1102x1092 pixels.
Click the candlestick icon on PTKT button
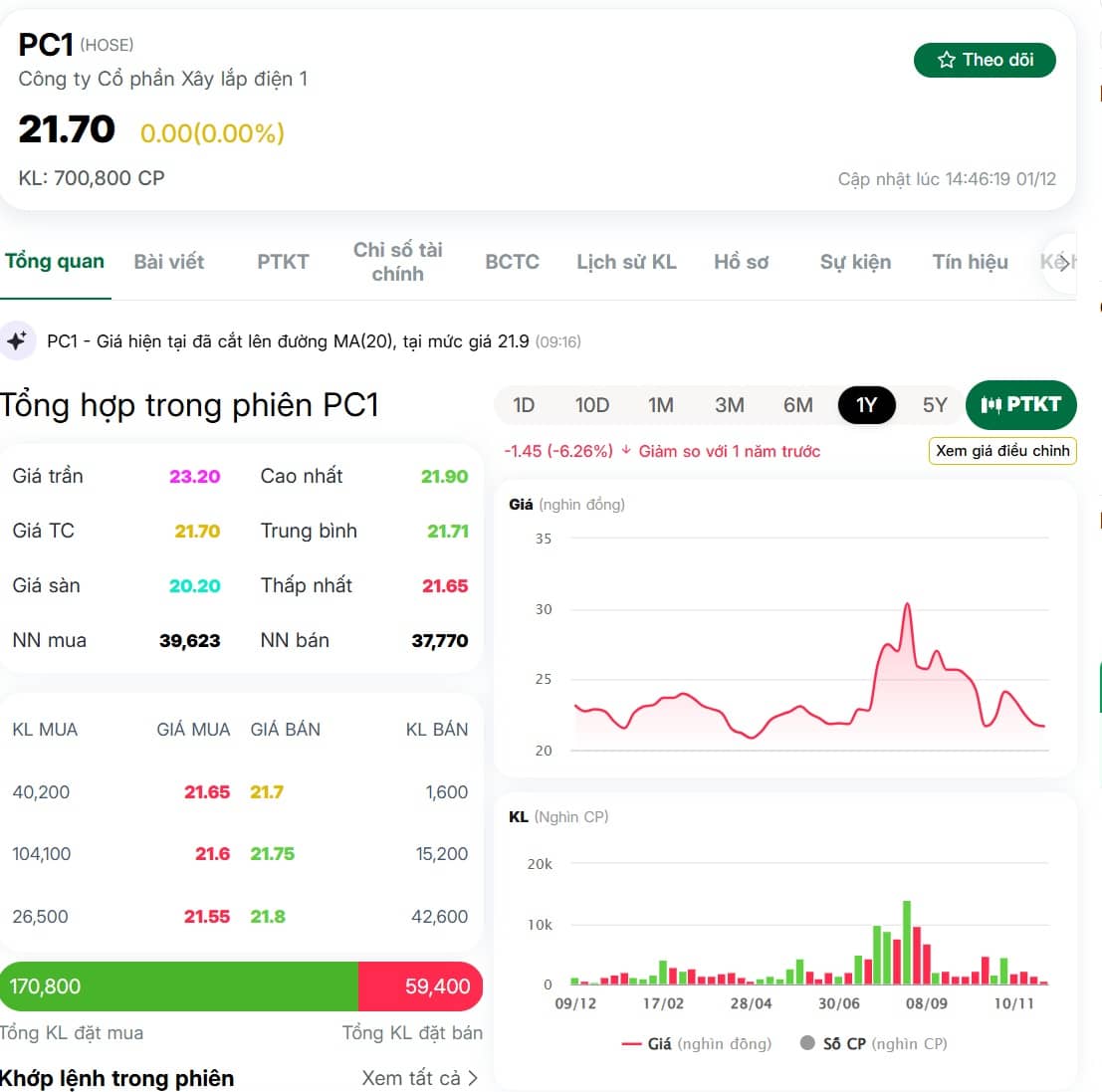991,405
